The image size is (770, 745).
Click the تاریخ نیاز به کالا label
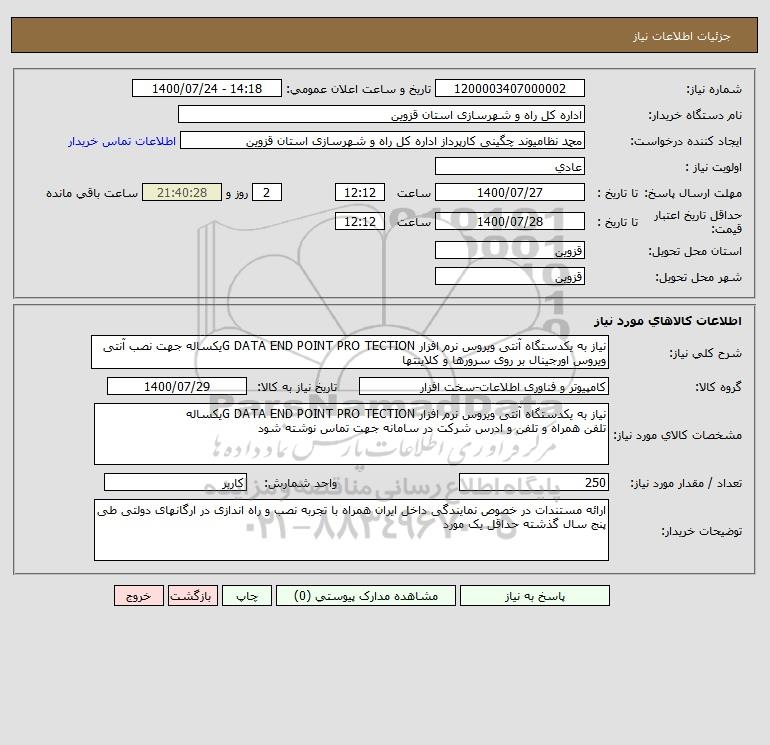(297, 387)
